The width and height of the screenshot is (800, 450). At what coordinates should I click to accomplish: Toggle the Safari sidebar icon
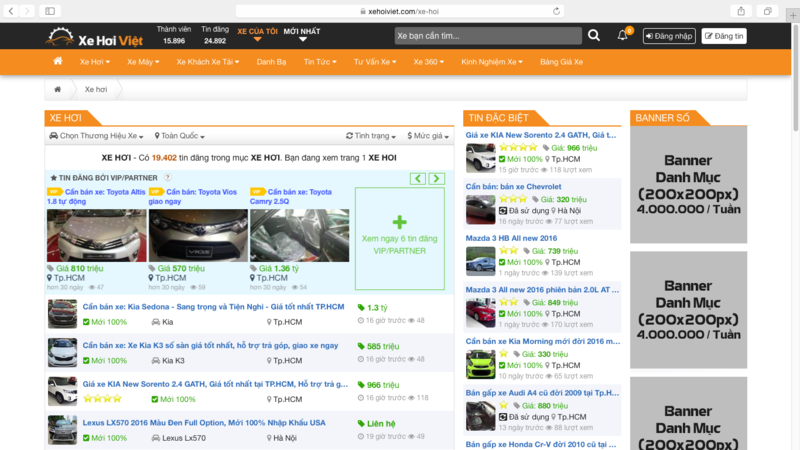tap(50, 11)
